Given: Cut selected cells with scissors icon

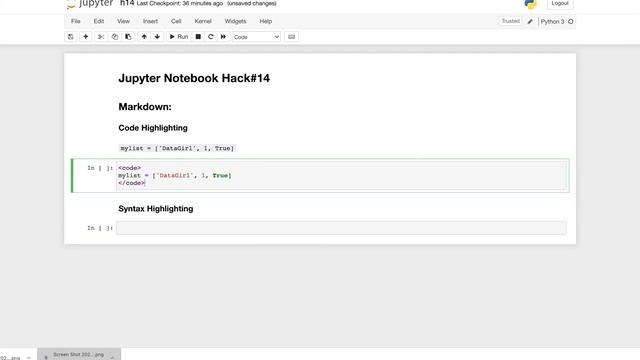Looking at the screenshot, I should click(101, 37).
